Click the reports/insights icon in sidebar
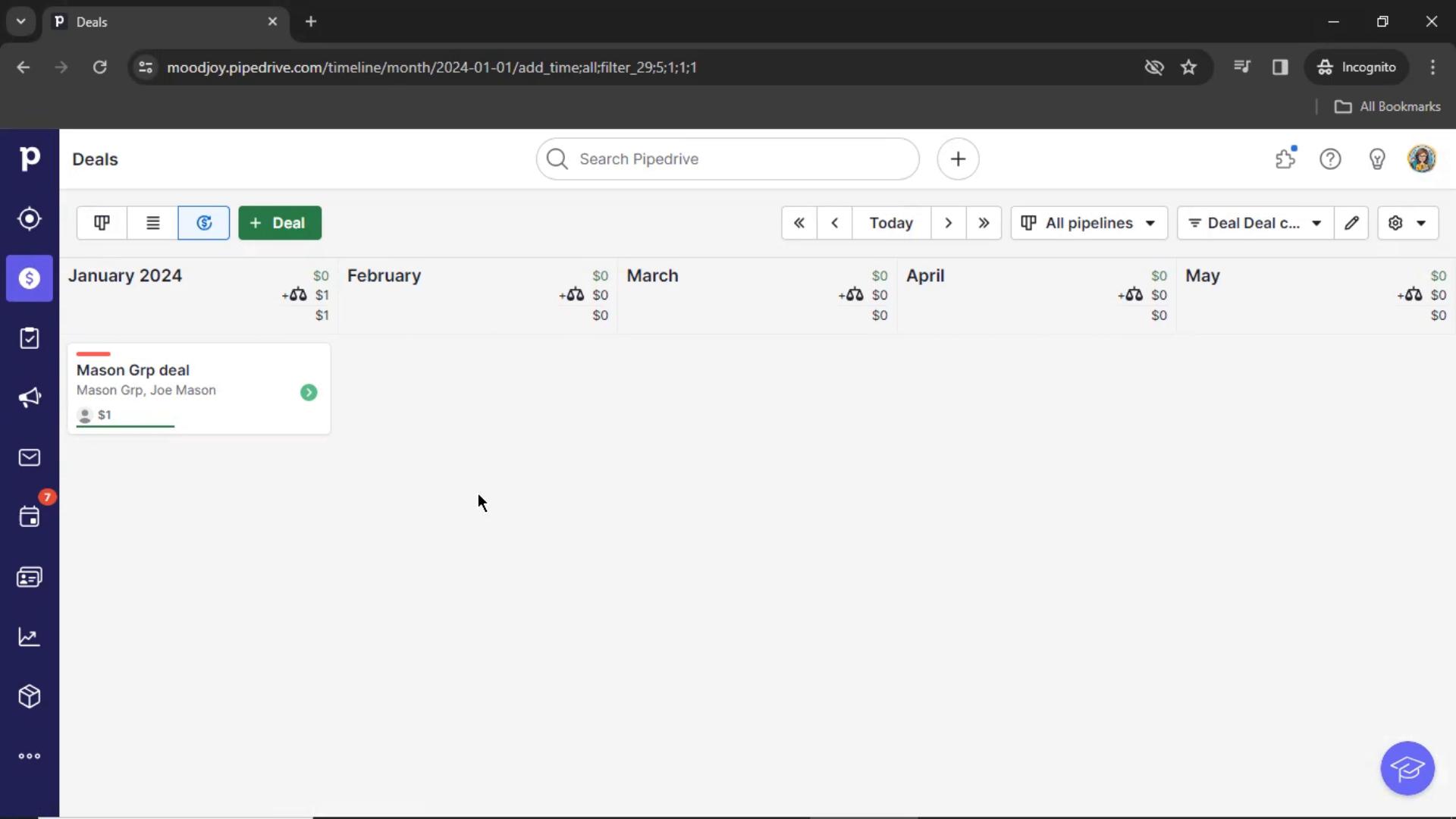Image resolution: width=1456 pixels, height=819 pixels. coord(29,637)
